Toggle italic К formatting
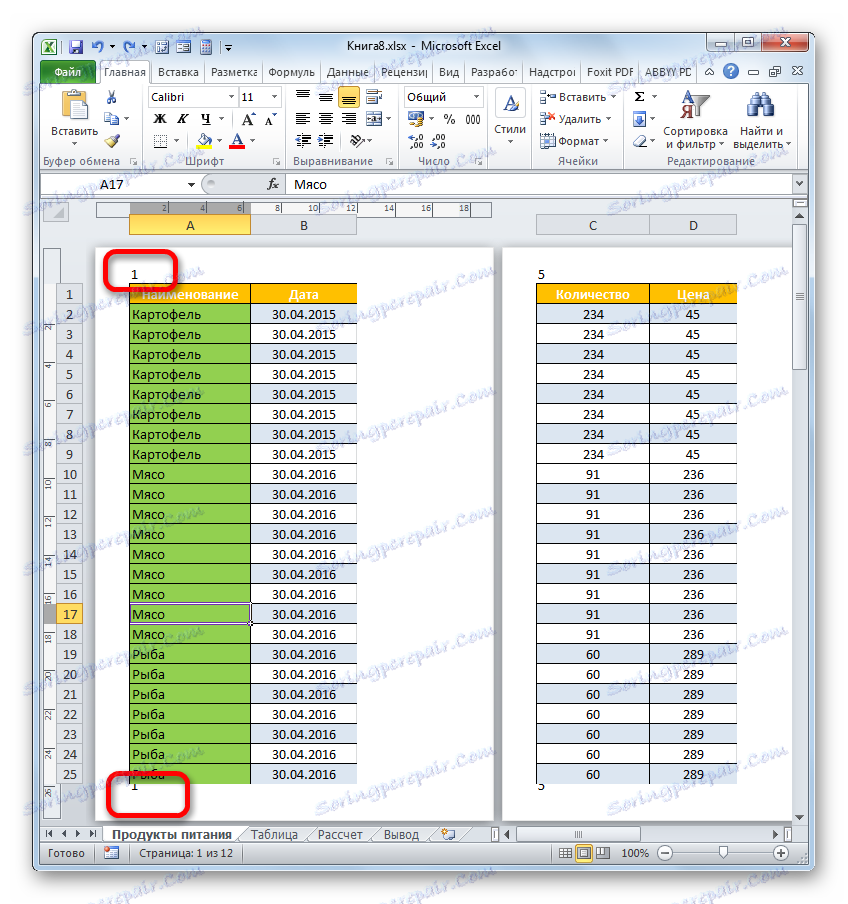Viewport: 848px width, 904px height. point(183,119)
